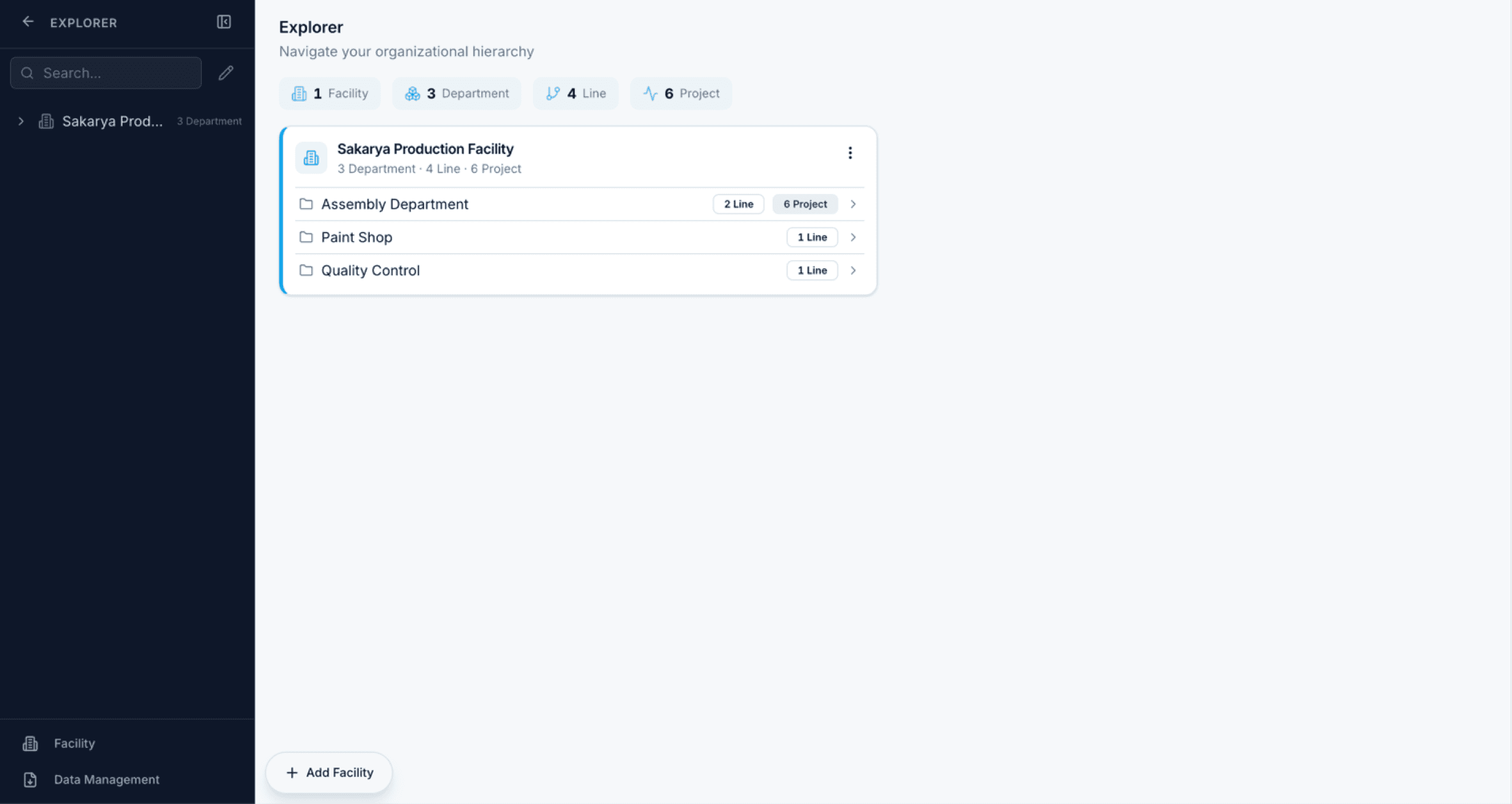Click the '1 Line' badge on Paint Shop
The height and width of the screenshot is (804, 1512).
tap(812, 237)
